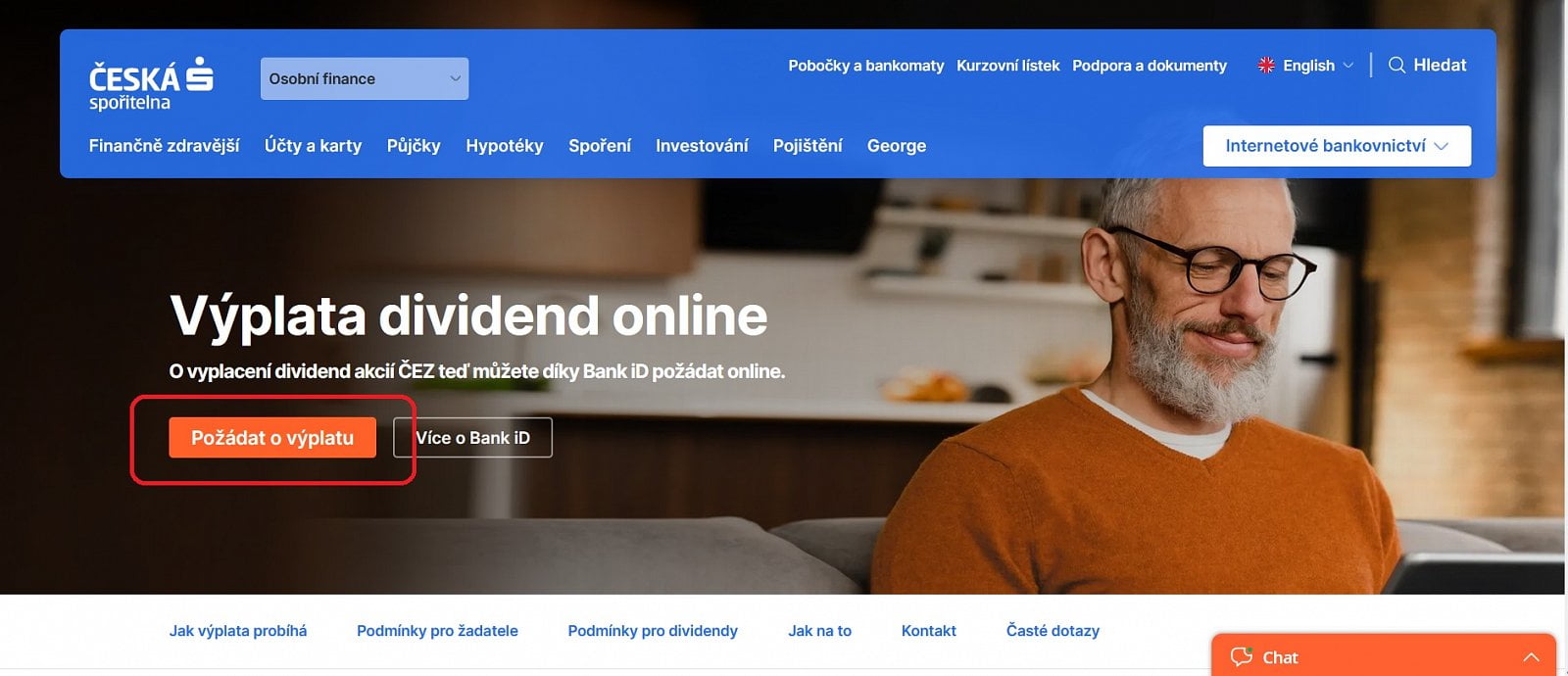This screenshot has width=1568, height=676.
Task: Open the Účty a karty menu
Action: pyautogui.click(x=313, y=146)
